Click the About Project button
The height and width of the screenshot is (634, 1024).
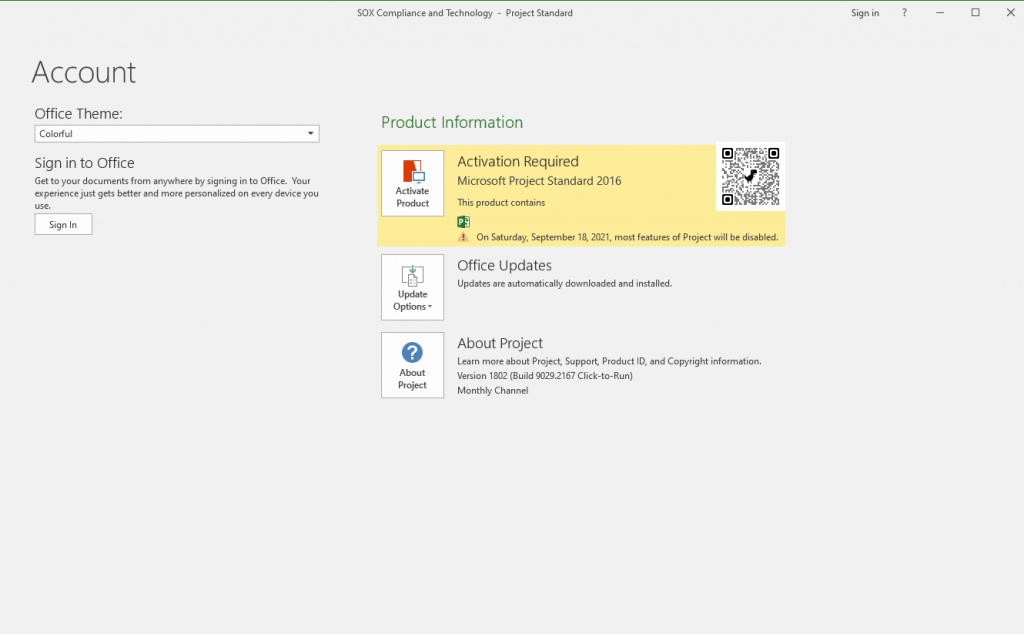click(412, 365)
